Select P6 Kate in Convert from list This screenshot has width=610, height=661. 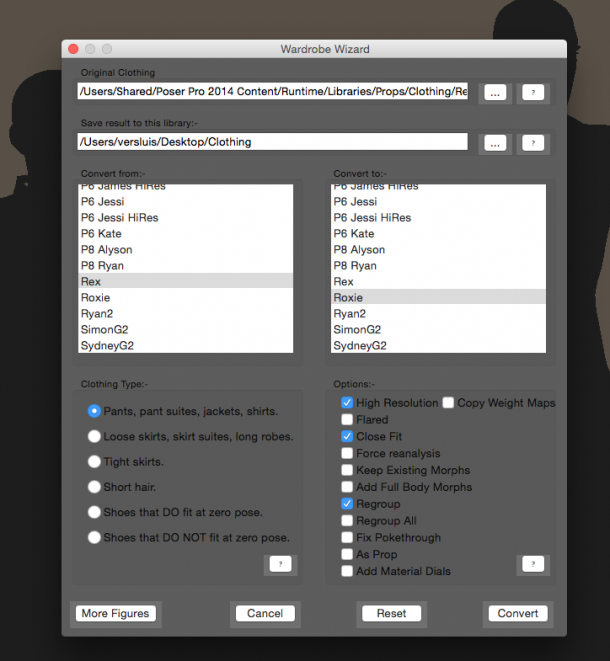185,234
